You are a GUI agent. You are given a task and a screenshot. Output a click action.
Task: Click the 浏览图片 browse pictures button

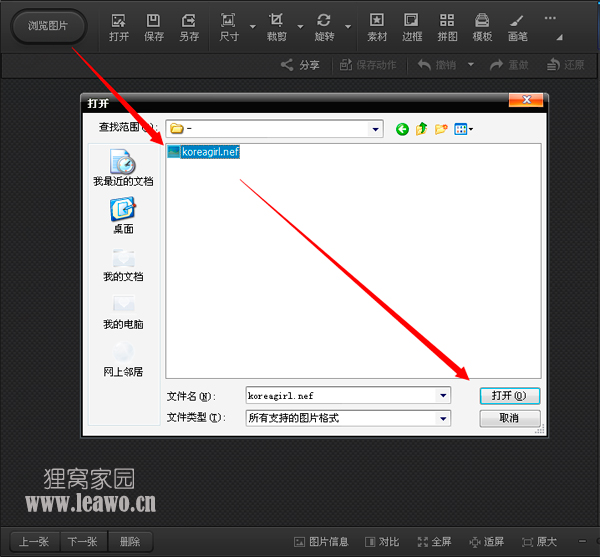[48, 26]
